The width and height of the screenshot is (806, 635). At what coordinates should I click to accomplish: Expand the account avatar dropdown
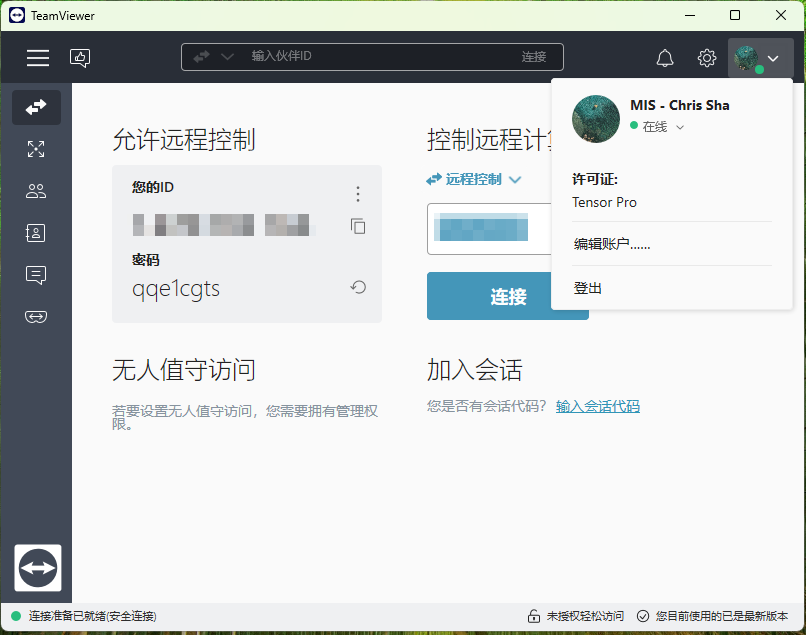coord(761,58)
